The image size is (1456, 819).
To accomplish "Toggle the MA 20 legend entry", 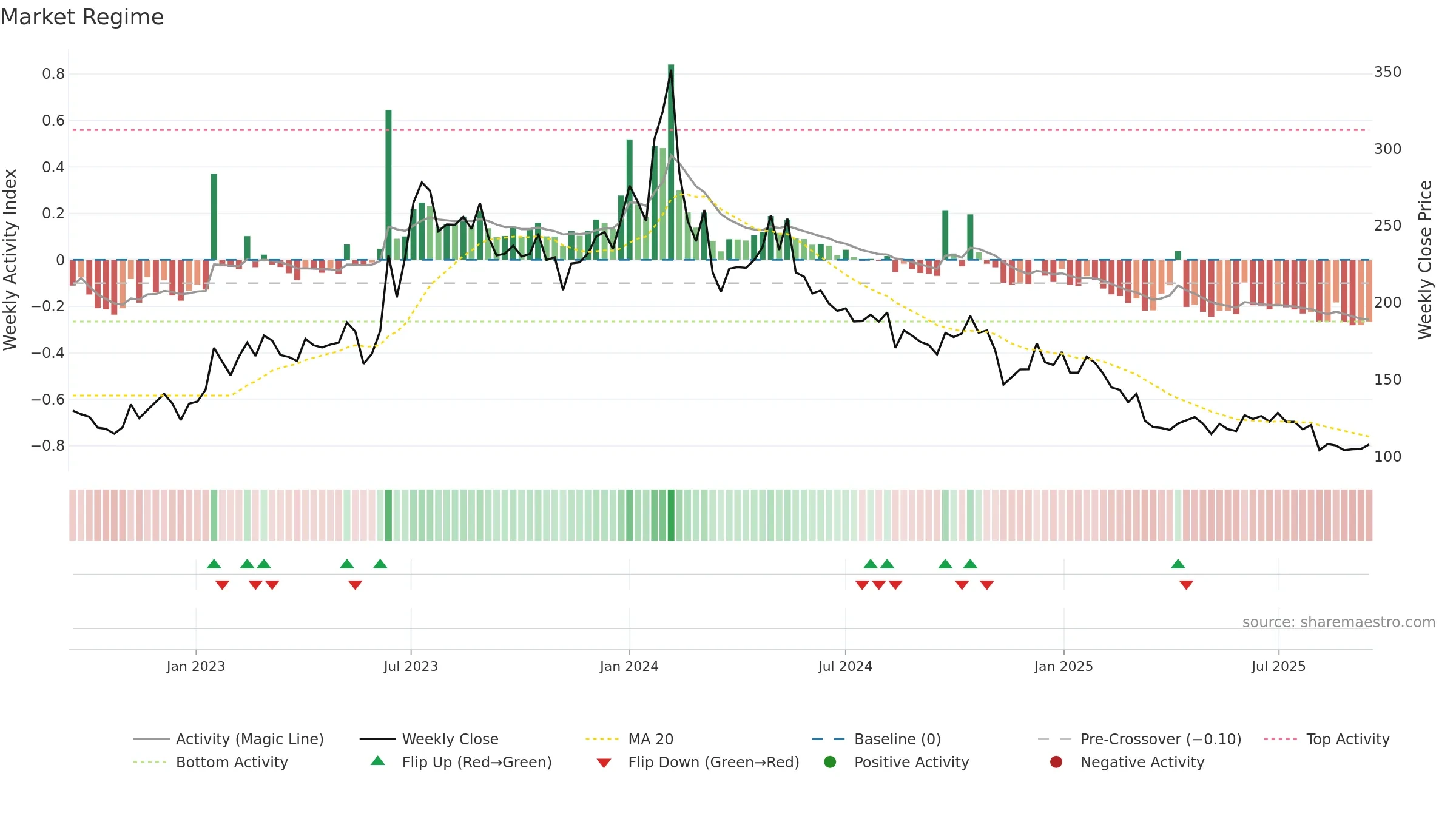I will [629, 739].
